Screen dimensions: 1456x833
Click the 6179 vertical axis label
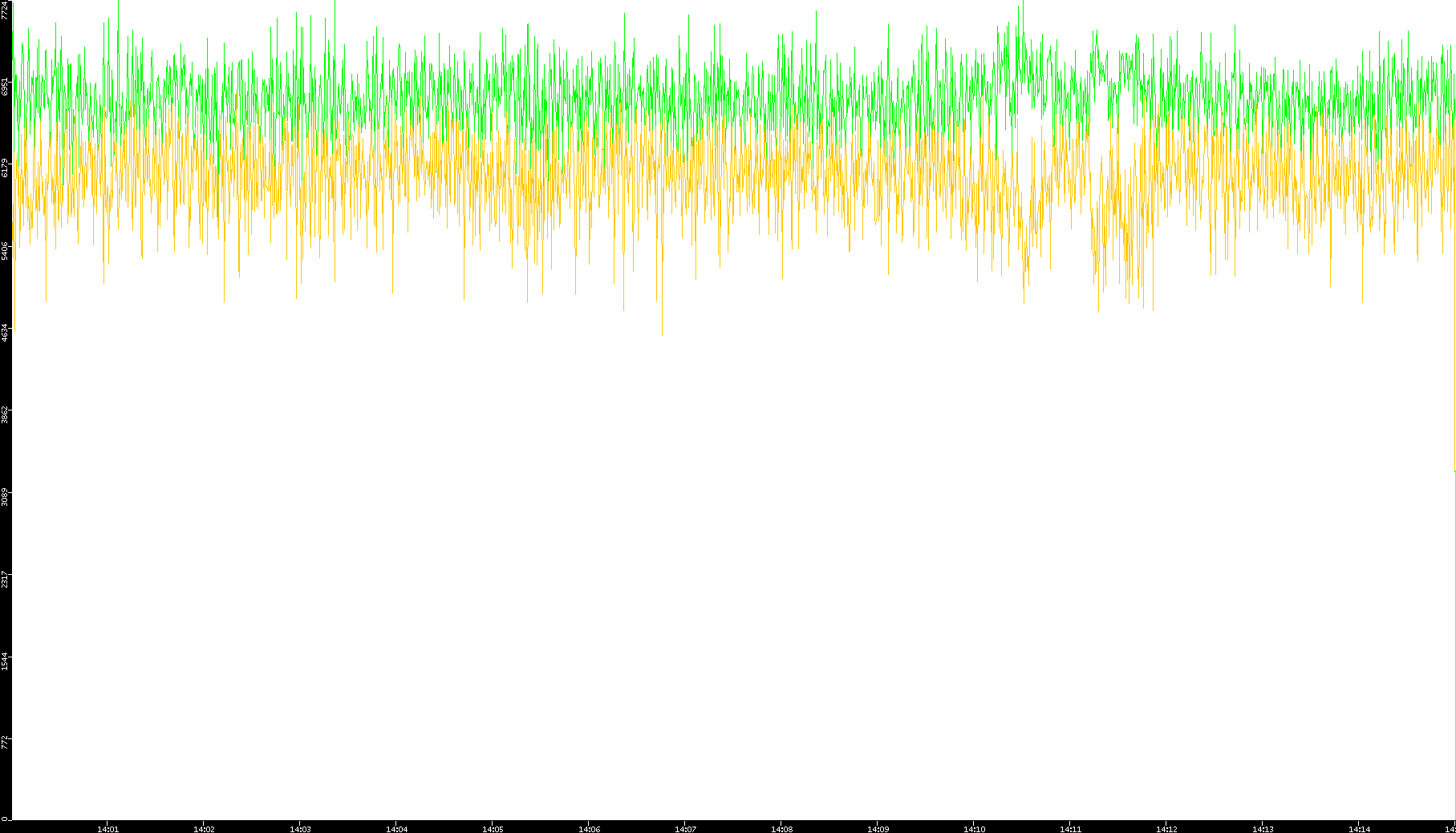(x=6, y=168)
